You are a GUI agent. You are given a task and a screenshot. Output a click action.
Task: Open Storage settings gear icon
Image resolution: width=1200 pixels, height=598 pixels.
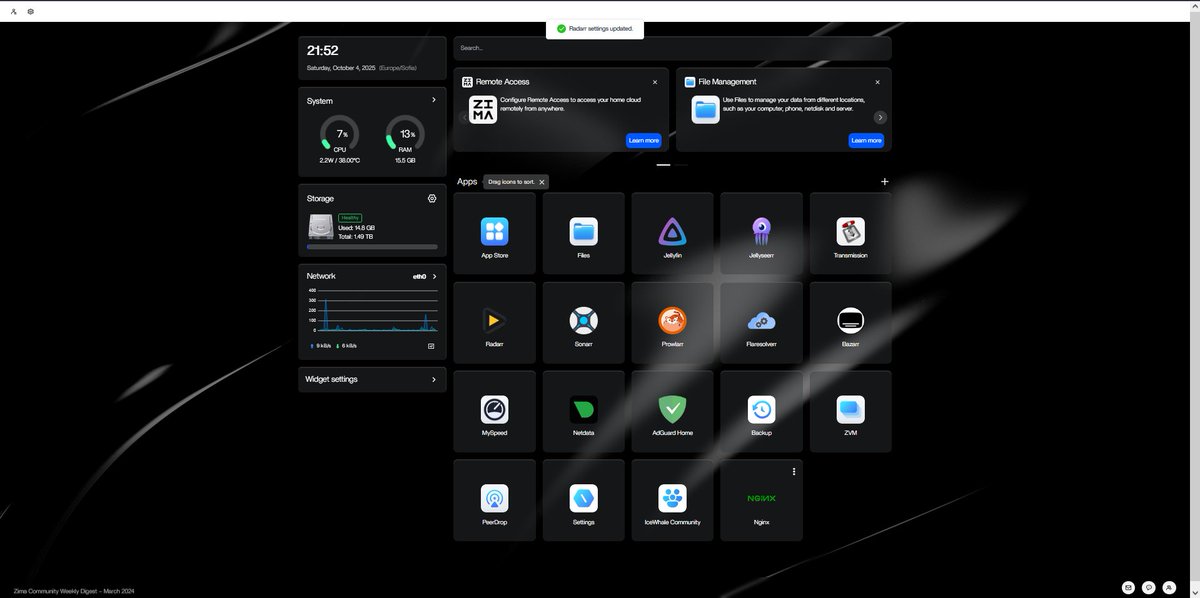point(432,198)
